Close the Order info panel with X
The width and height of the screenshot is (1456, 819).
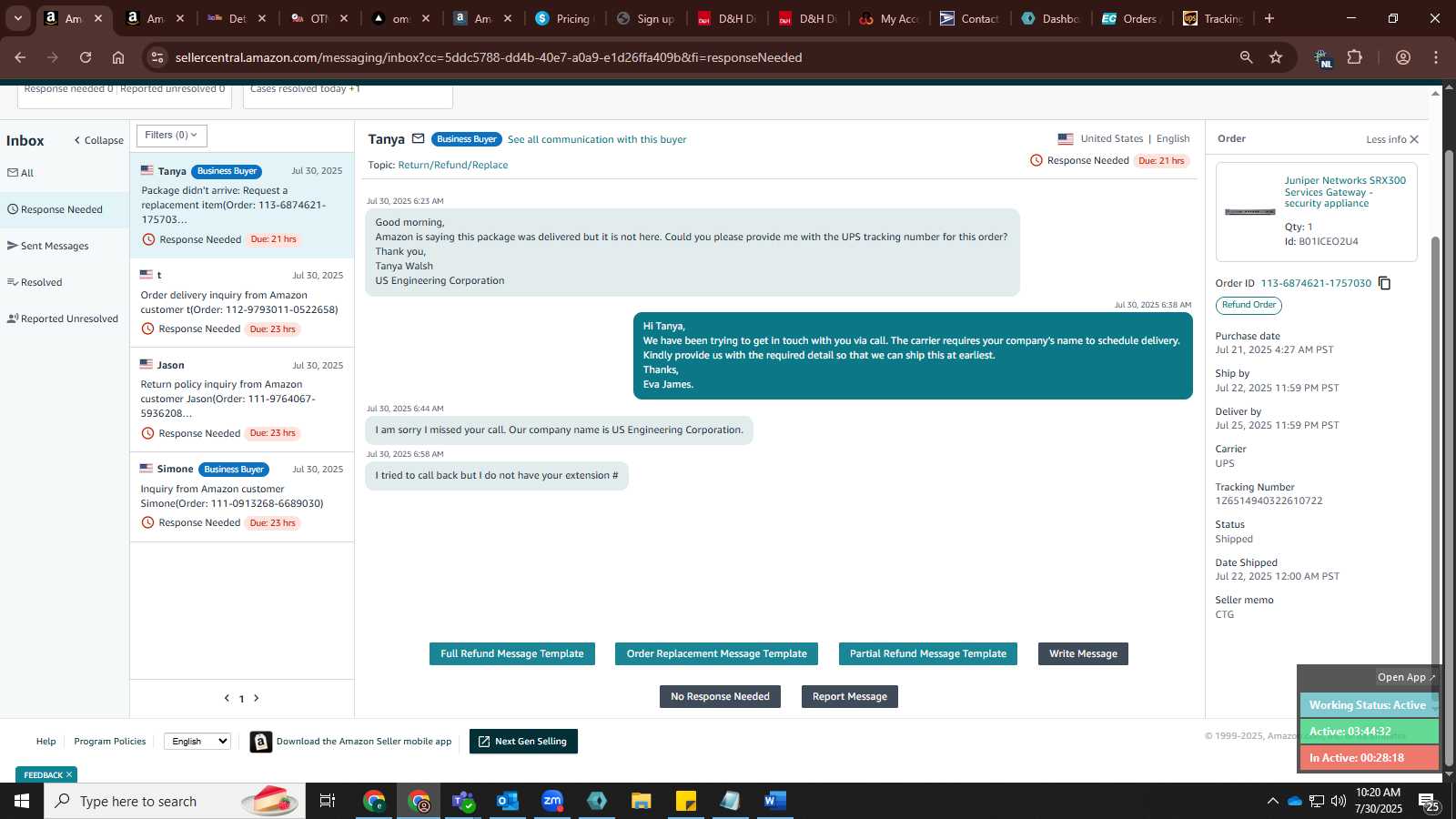pyautogui.click(x=1414, y=139)
